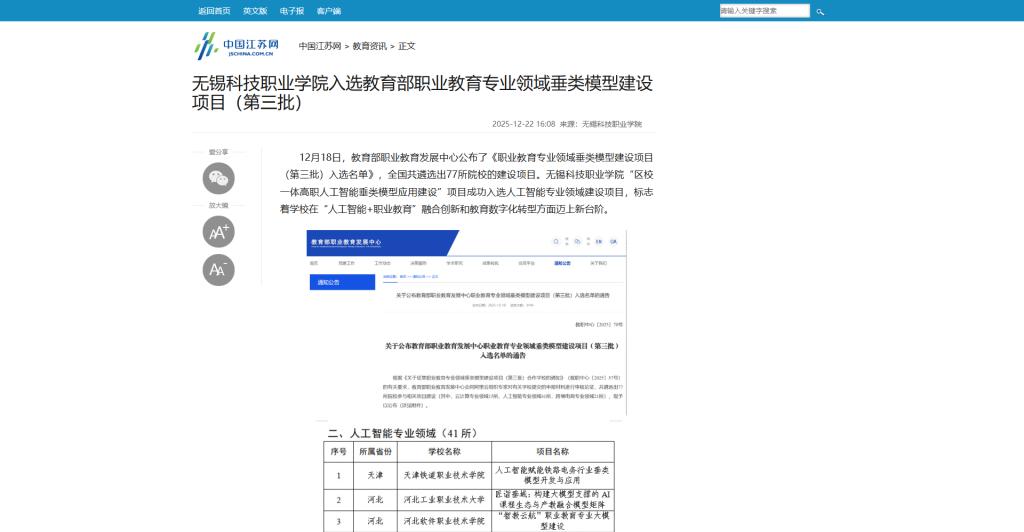Share article via the WeChat icon
Screen dimensions: 1024x532
[218, 178]
